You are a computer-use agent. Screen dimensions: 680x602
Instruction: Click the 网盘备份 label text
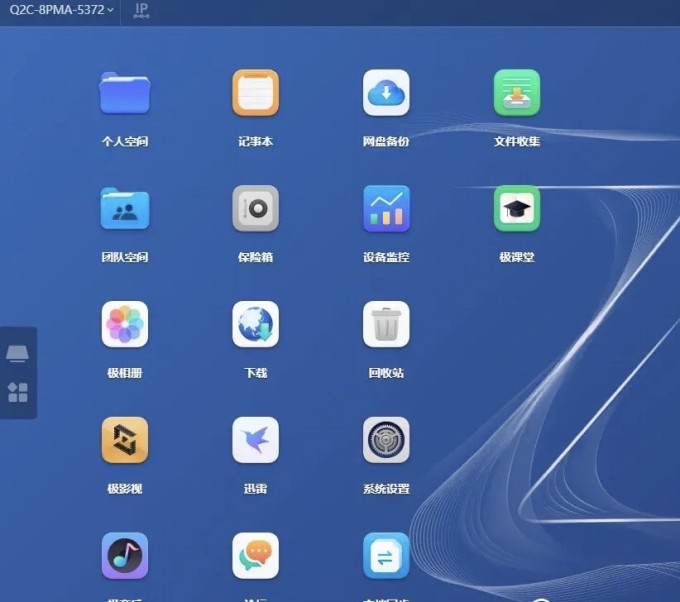(x=386, y=141)
